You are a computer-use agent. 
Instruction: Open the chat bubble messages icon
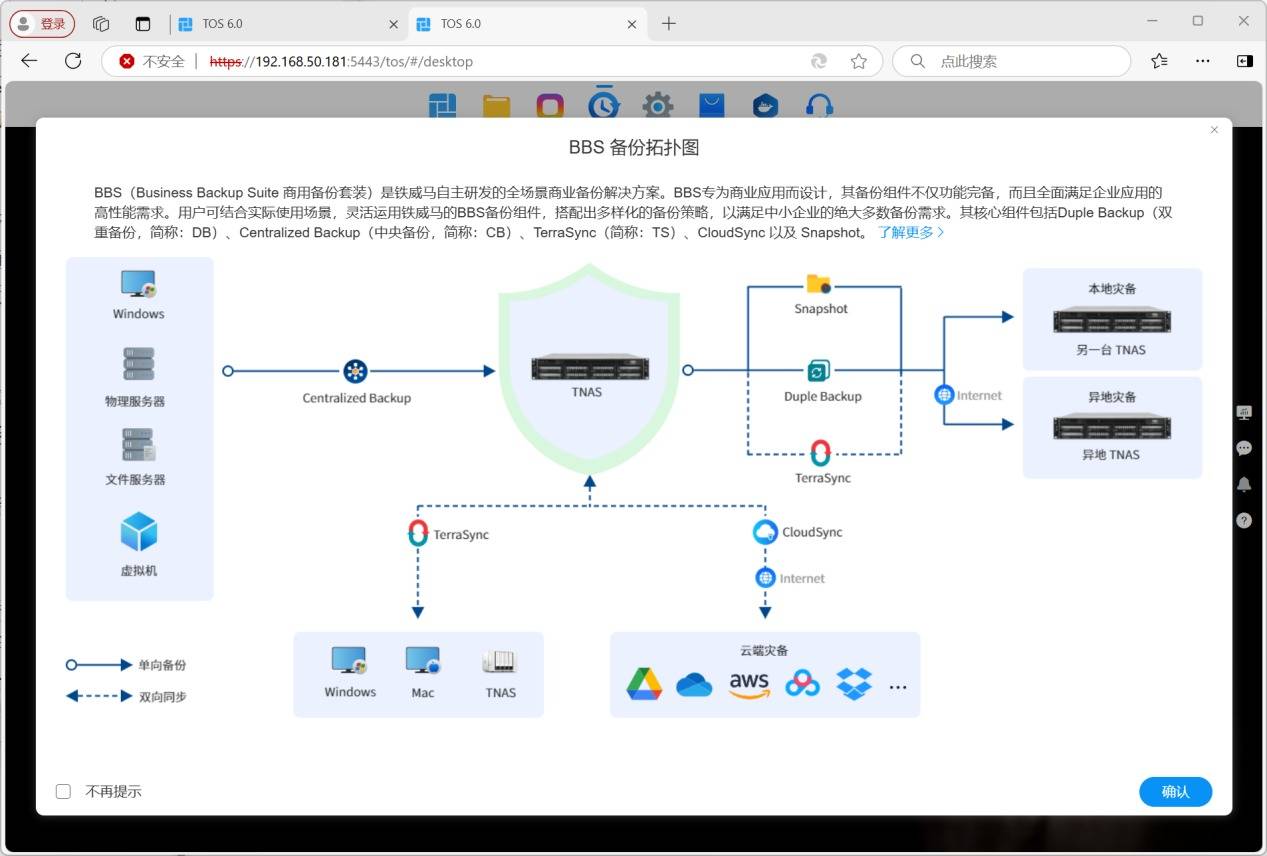(x=1244, y=448)
